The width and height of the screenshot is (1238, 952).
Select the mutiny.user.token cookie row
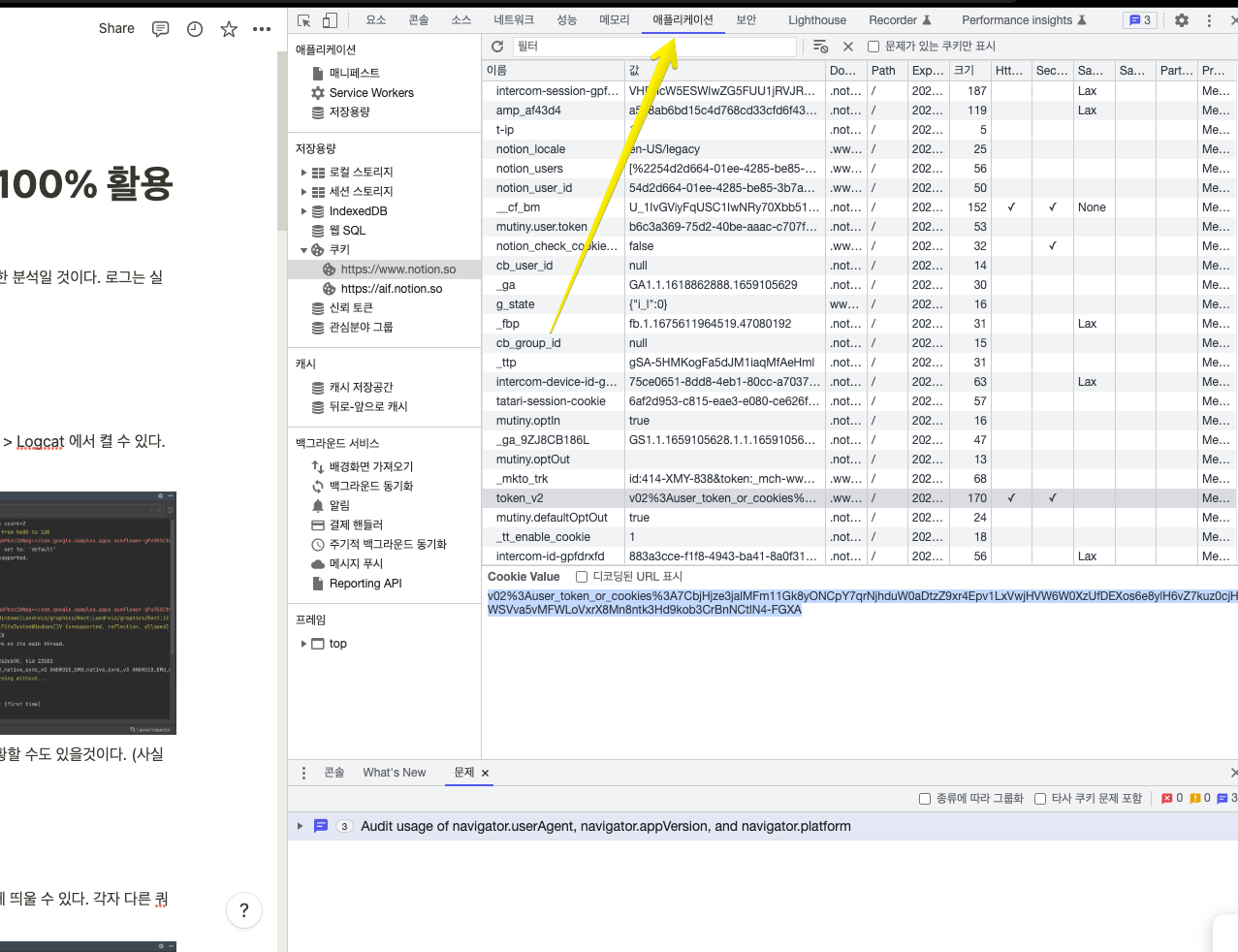pyautogui.click(x=860, y=227)
